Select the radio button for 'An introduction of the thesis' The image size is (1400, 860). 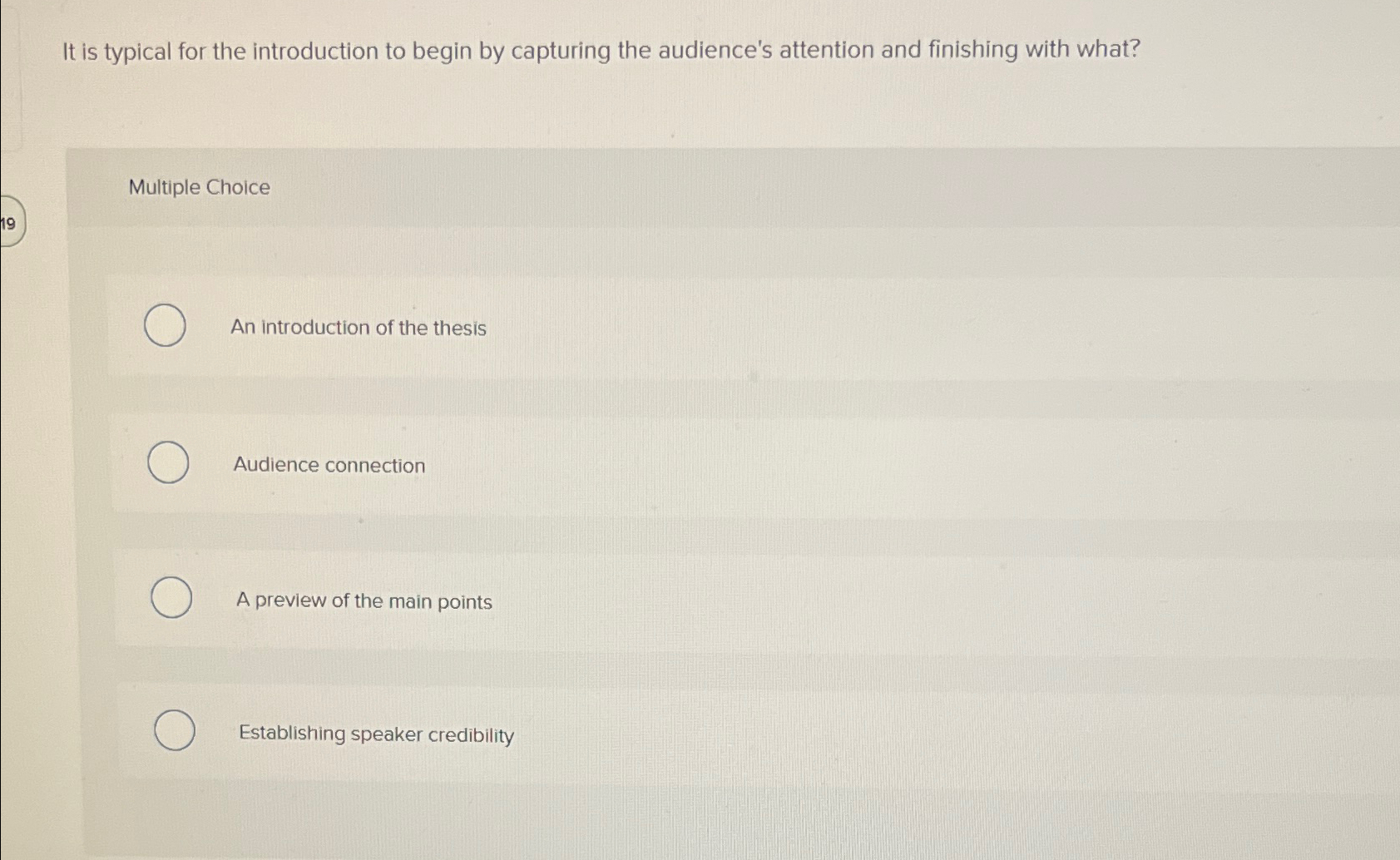(x=166, y=326)
